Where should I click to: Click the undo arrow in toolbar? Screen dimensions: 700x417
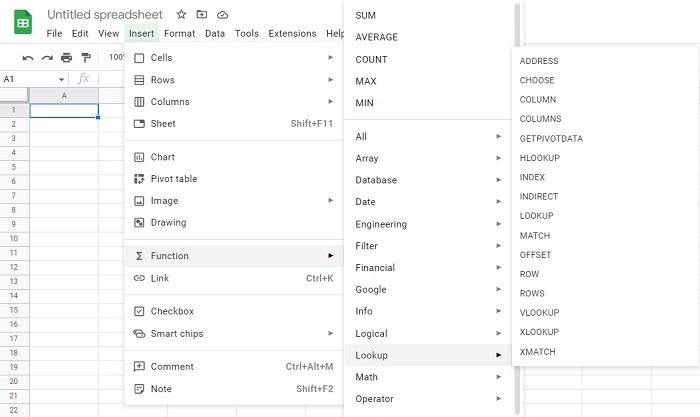point(28,58)
